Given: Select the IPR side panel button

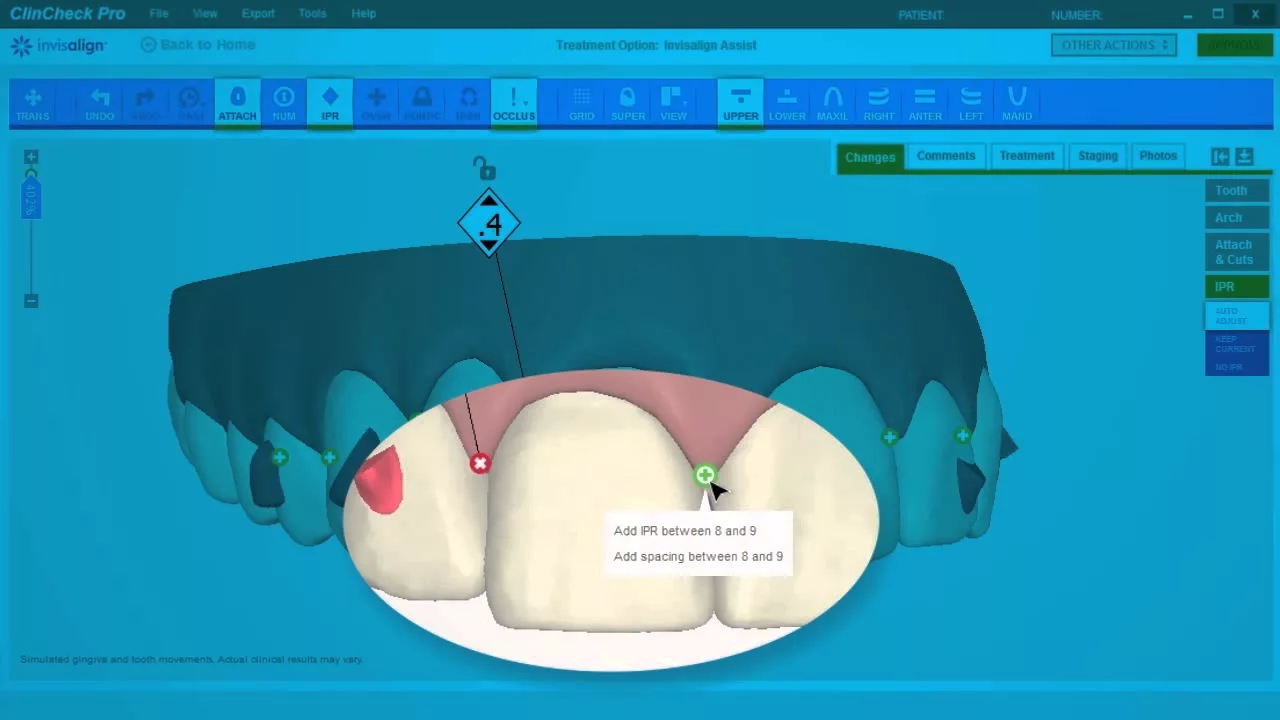Looking at the screenshot, I should coord(1237,286).
